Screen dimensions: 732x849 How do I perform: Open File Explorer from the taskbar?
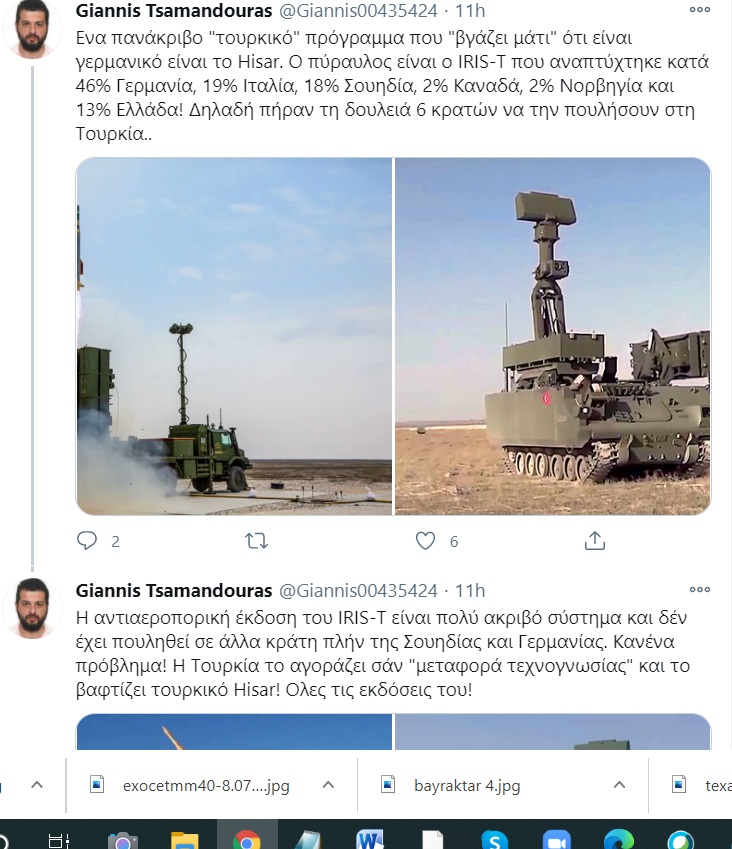(184, 839)
